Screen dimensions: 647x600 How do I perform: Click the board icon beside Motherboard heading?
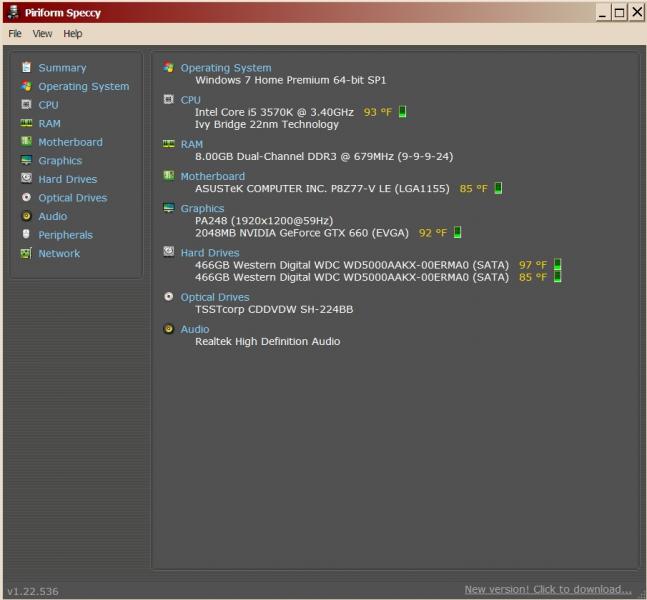tap(169, 175)
